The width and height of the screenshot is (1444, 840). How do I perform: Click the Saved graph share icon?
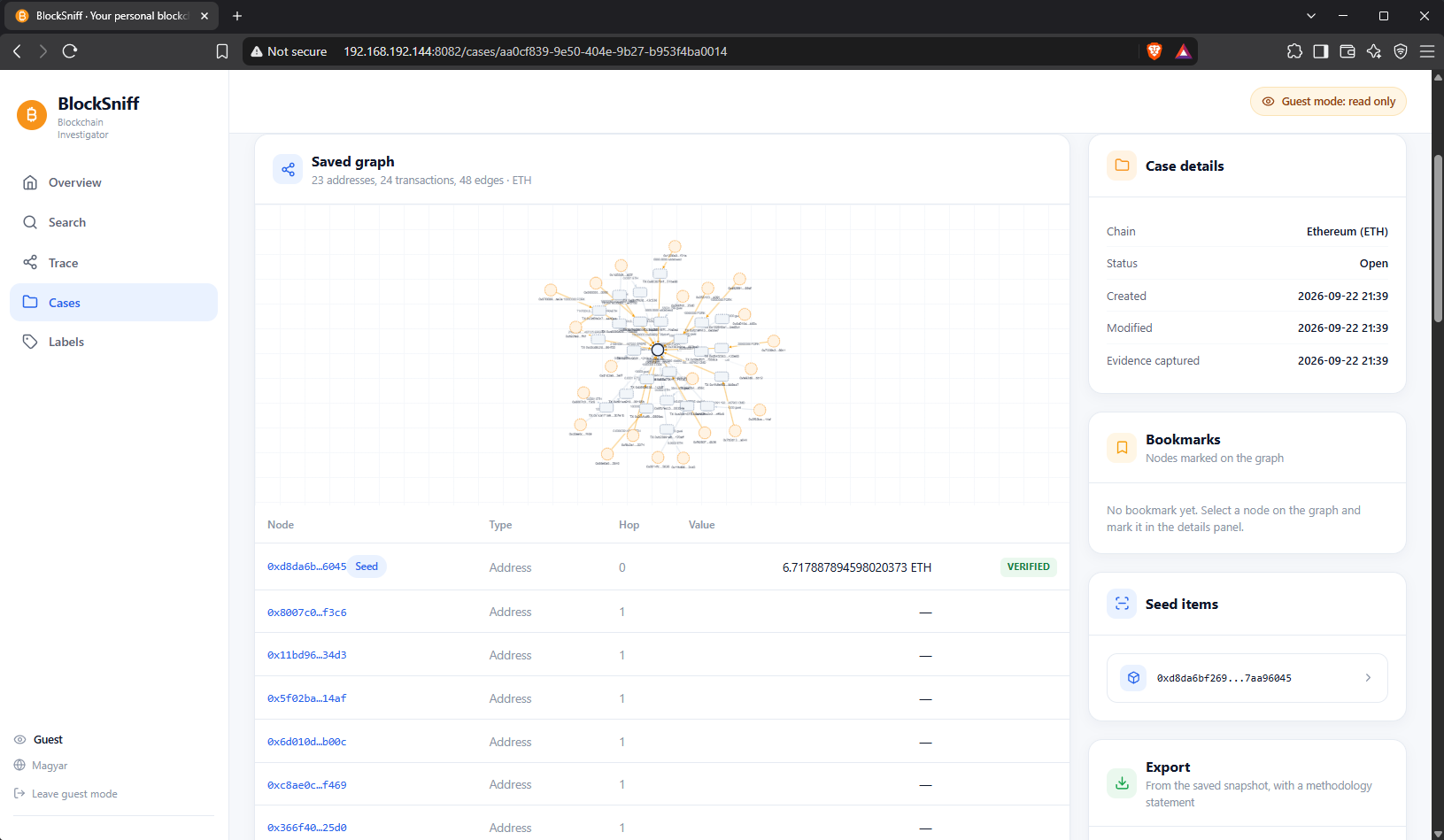pyautogui.click(x=288, y=169)
